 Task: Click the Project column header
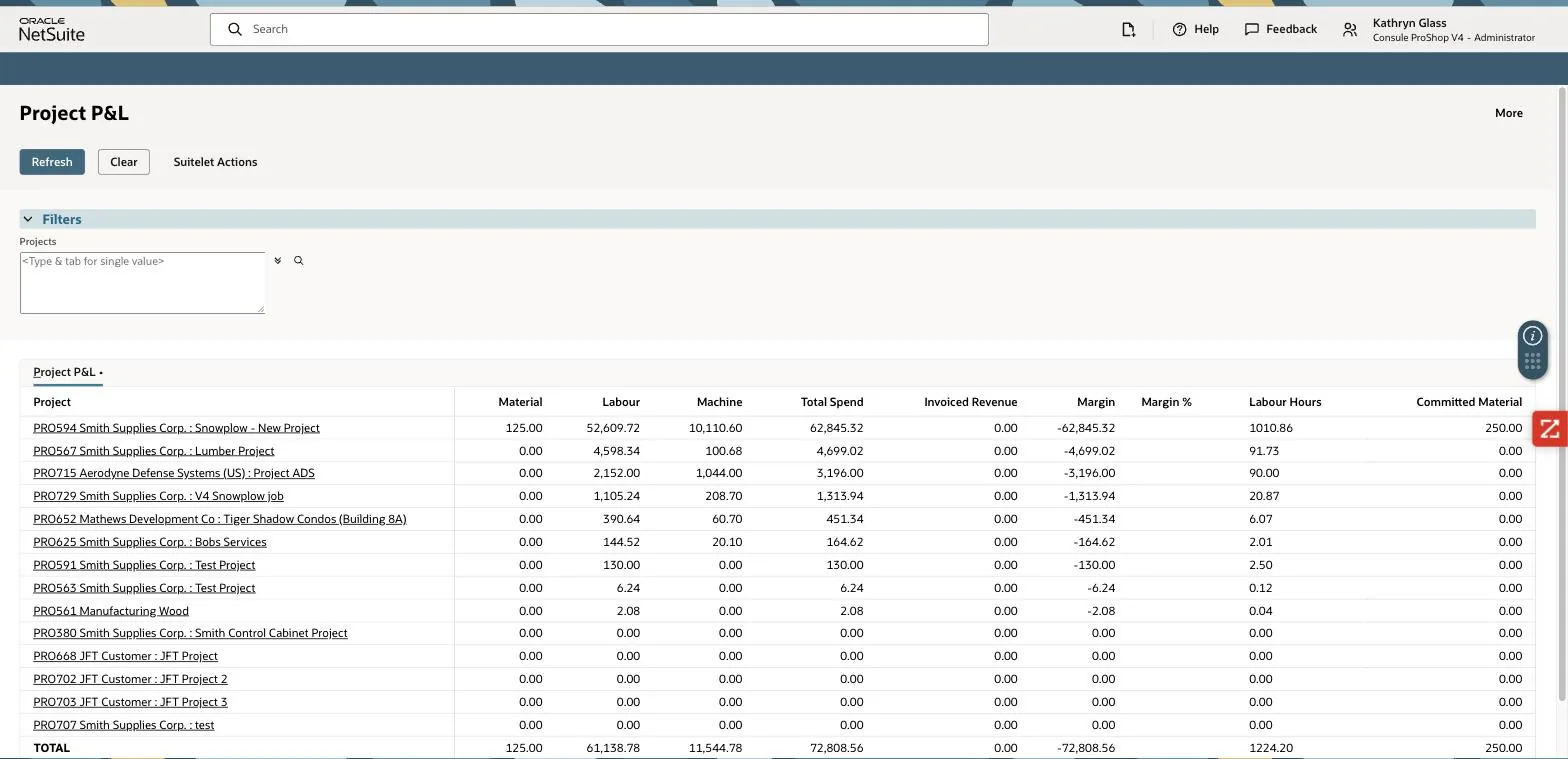coord(52,402)
